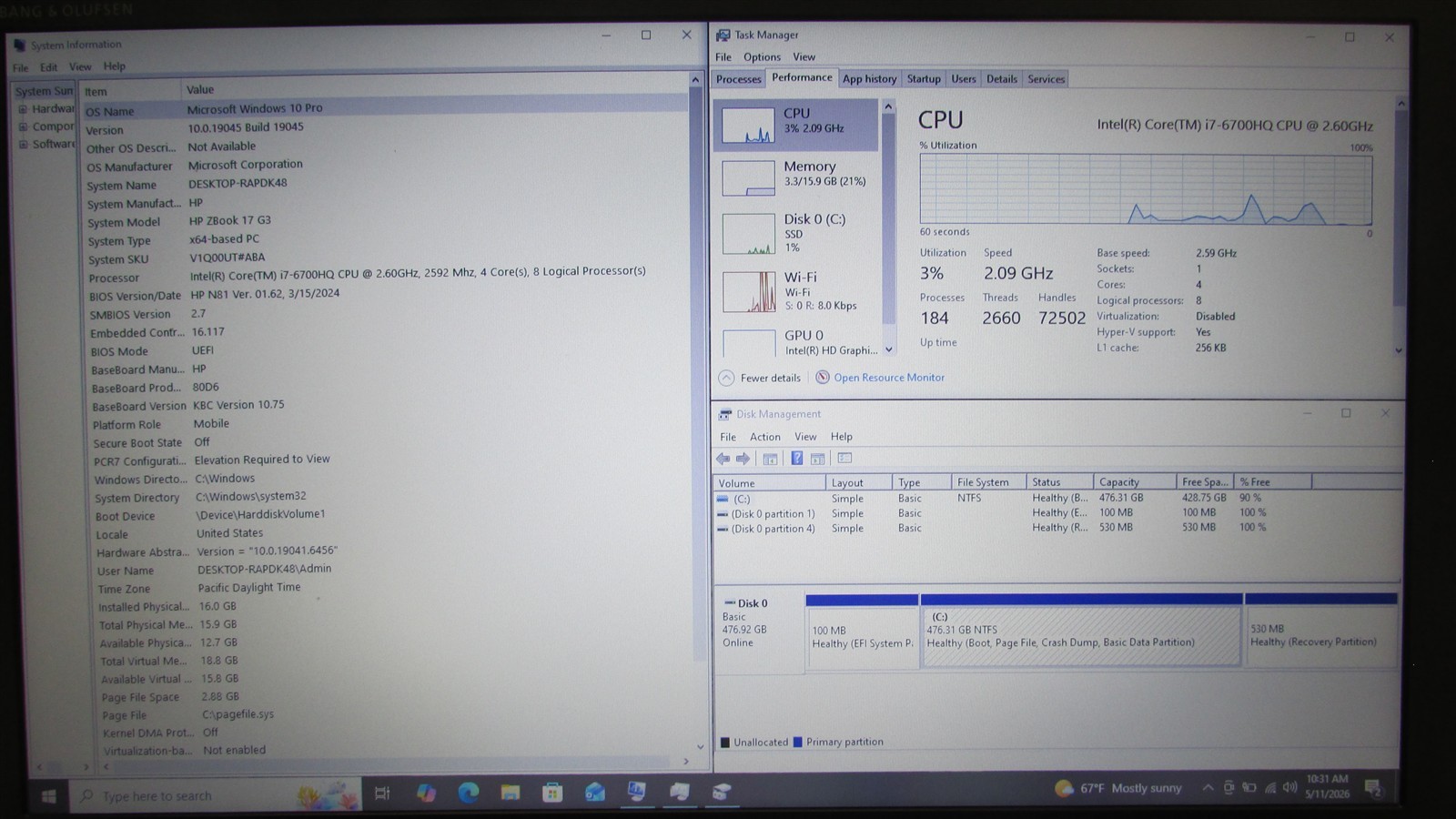This screenshot has height=819, width=1456.
Task: Open the Users tab
Action: tap(964, 79)
